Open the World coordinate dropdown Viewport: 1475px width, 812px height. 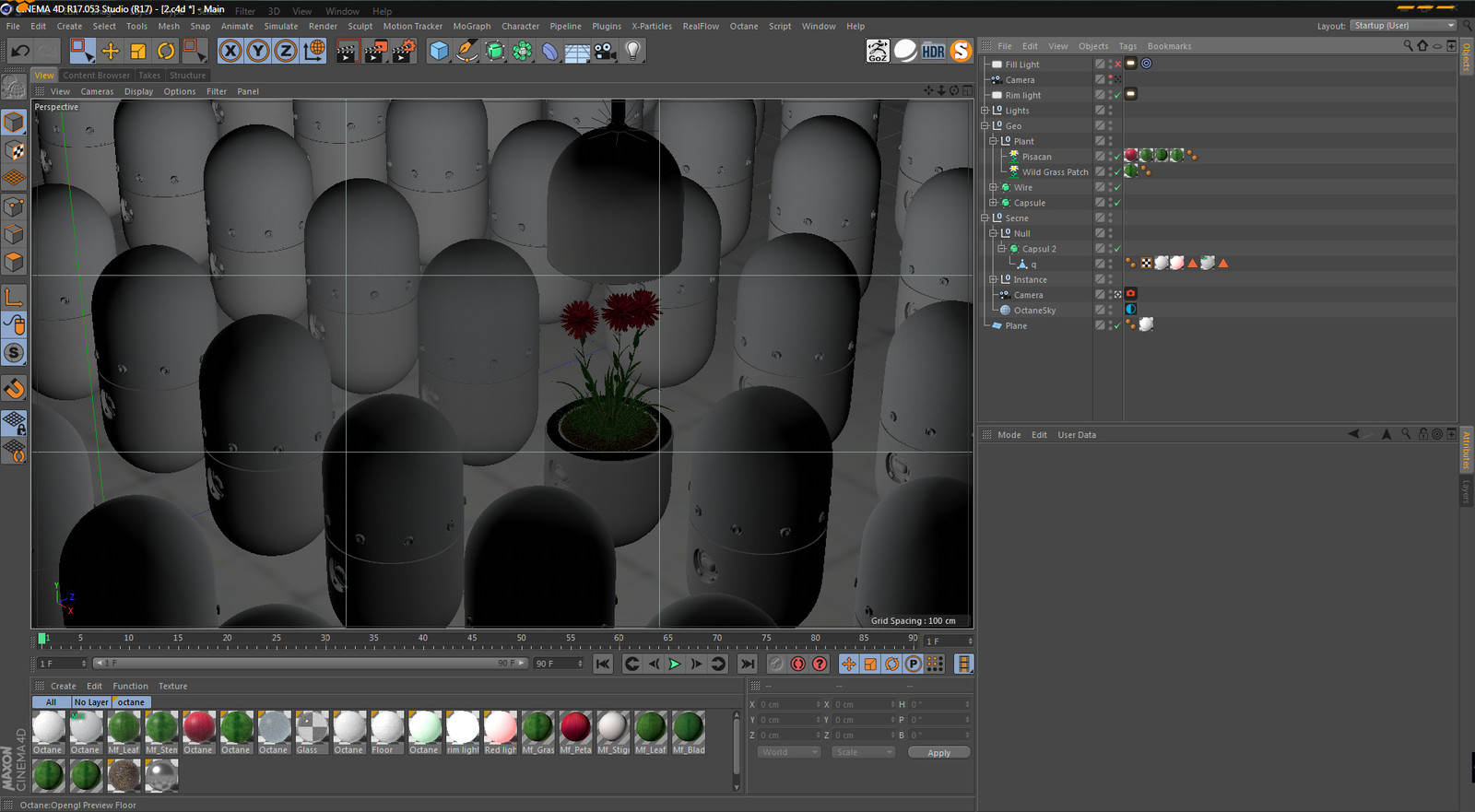pos(789,752)
